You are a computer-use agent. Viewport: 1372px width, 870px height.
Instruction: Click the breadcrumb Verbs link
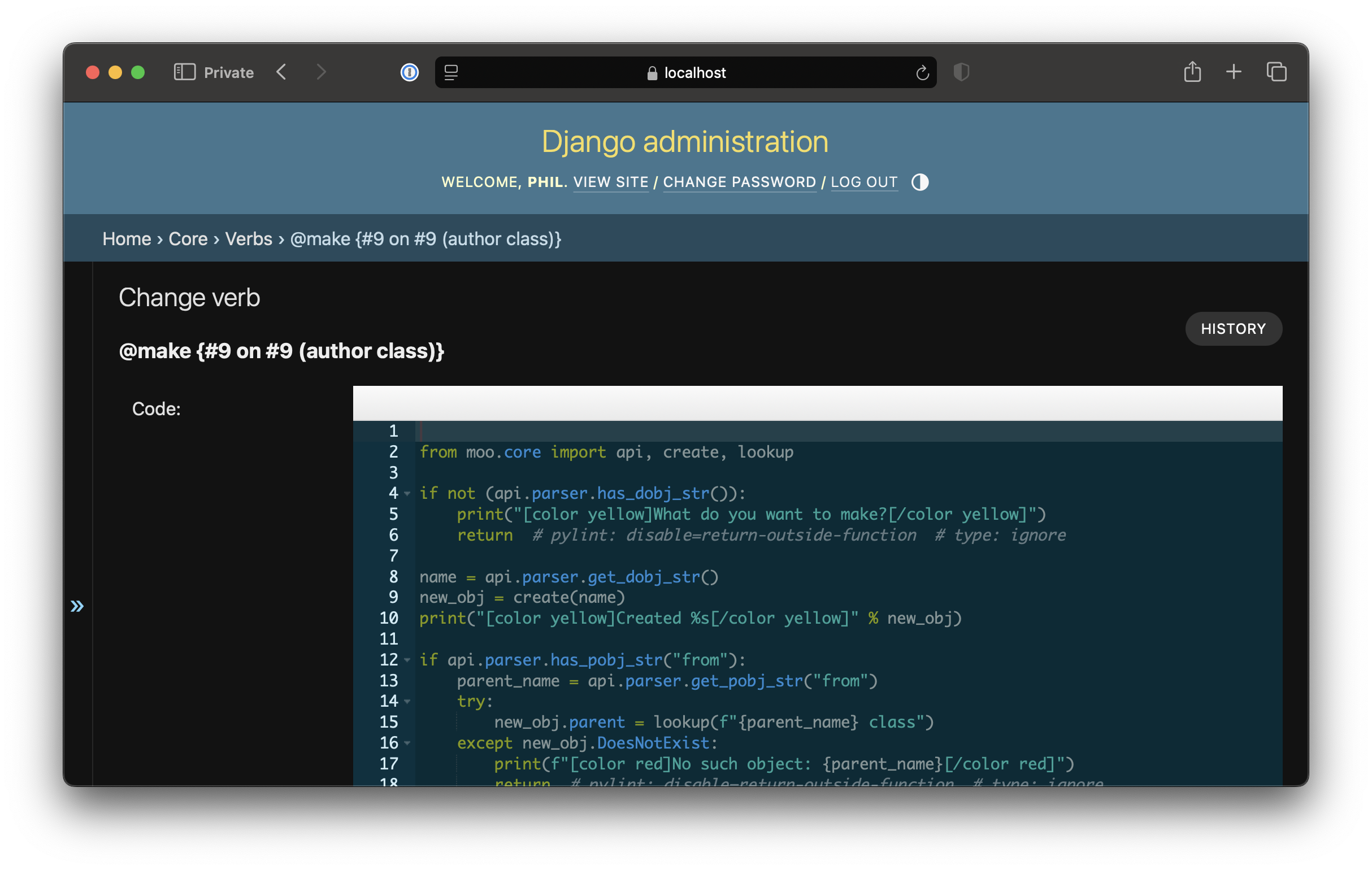tap(249, 238)
